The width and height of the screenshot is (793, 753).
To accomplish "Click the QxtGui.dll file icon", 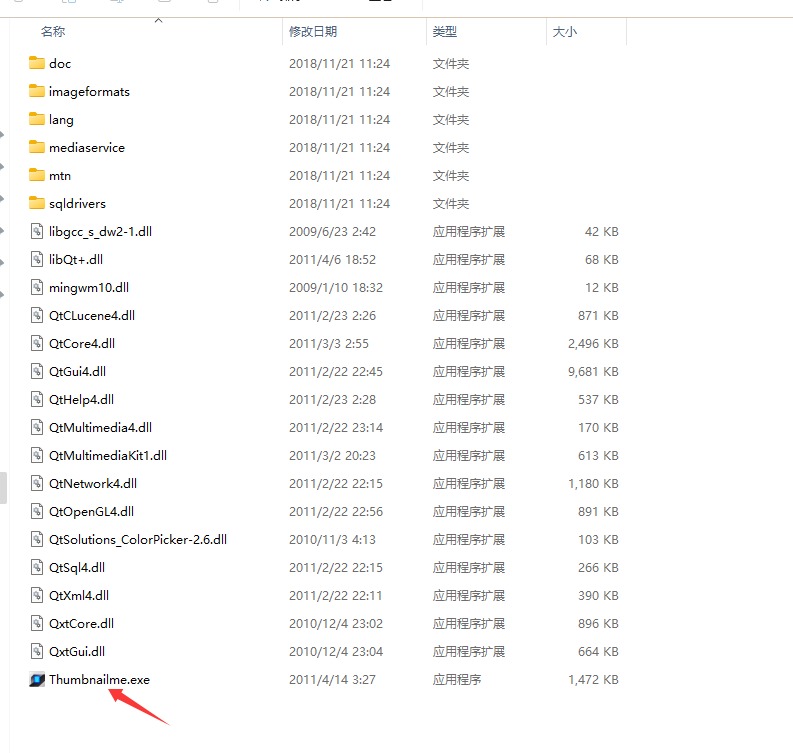I will click(x=37, y=651).
